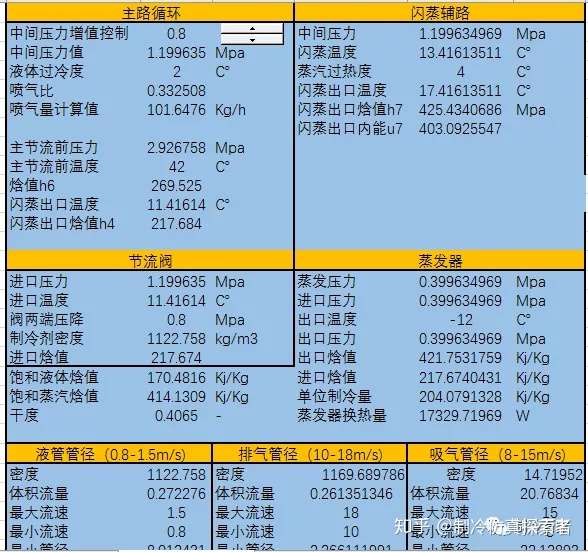Click 闪蒸辅路 中间压力 value 1.199634969
Image resolution: width=588 pixels, height=552 pixels.
(x=460, y=34)
